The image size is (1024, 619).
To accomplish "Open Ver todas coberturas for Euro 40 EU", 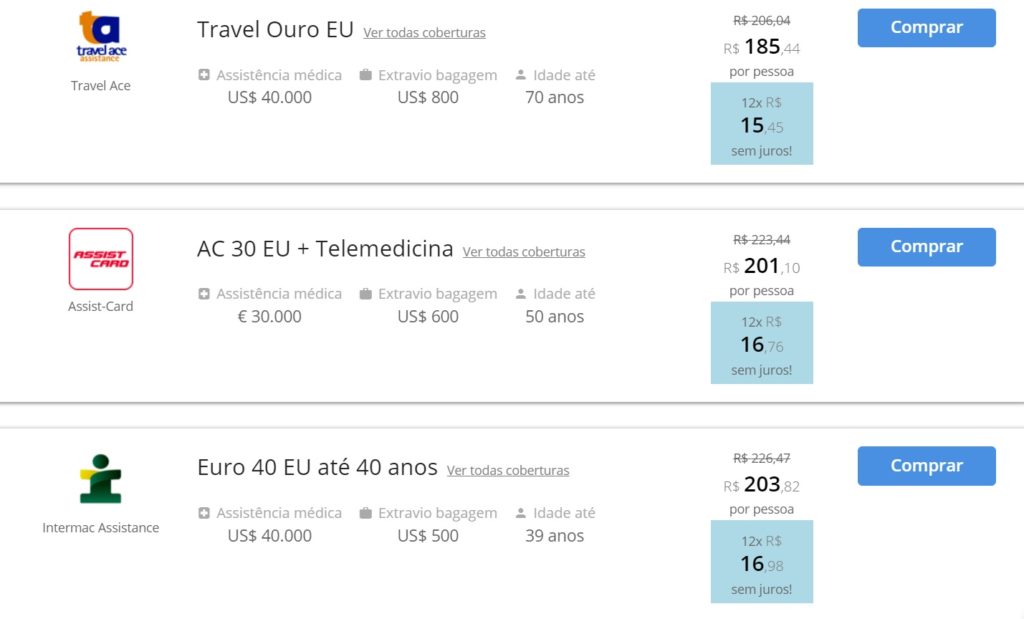I will (x=508, y=470).
